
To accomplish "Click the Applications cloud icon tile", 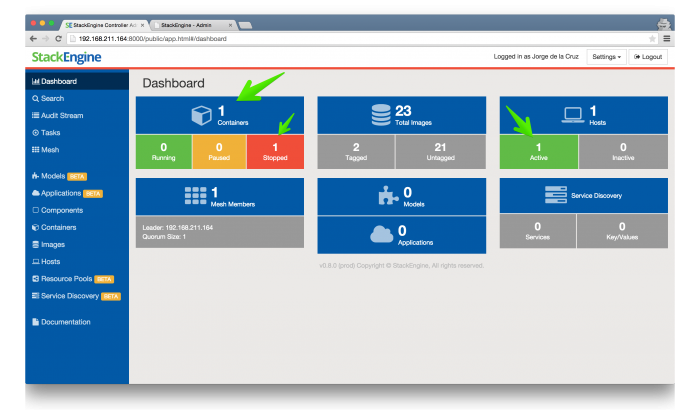I will (382, 234).
